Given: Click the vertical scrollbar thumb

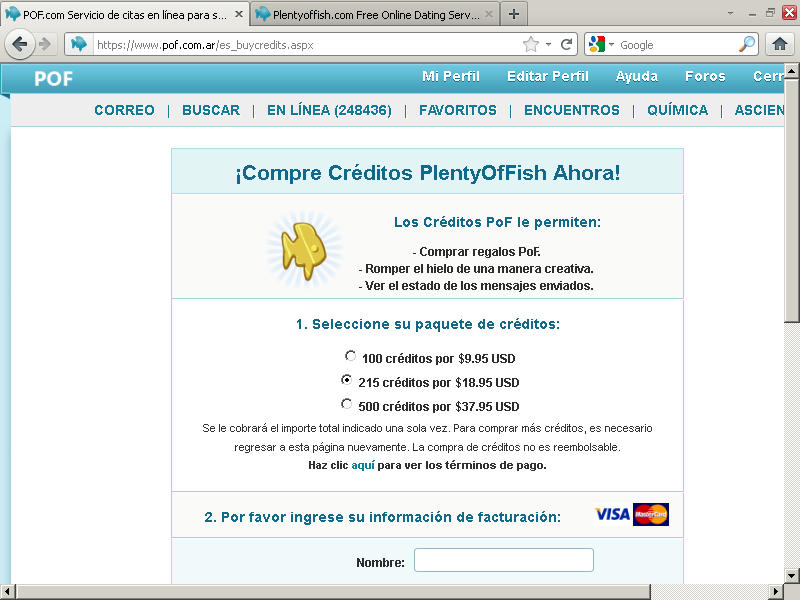Looking at the screenshot, I should coord(791,200).
